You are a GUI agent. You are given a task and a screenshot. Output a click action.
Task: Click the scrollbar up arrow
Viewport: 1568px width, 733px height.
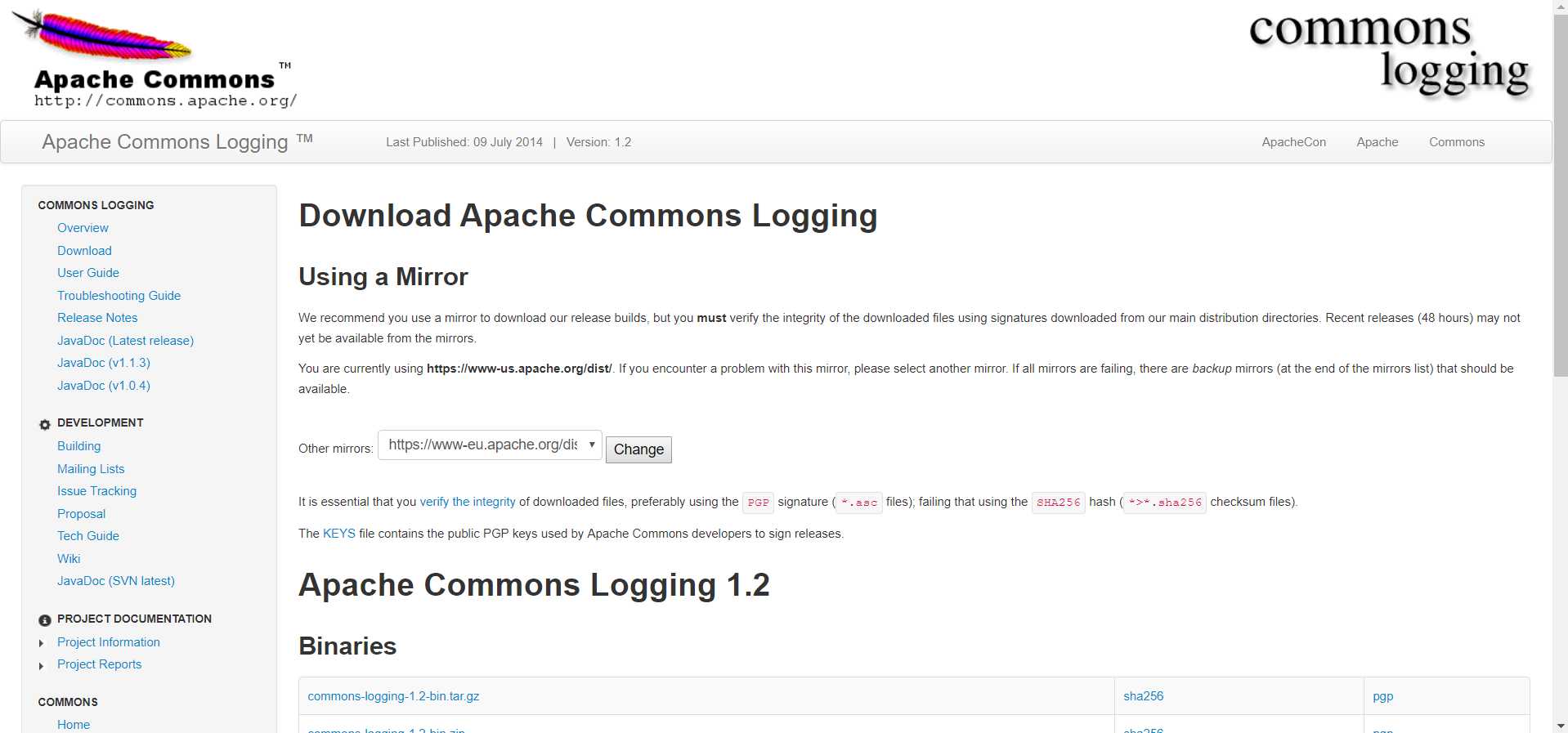point(1561,7)
